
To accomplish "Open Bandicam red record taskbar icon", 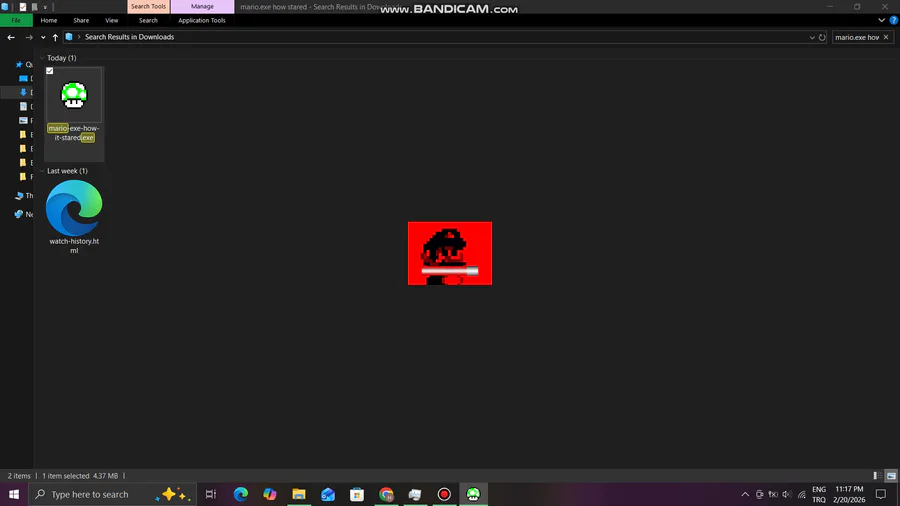I will [x=444, y=494].
